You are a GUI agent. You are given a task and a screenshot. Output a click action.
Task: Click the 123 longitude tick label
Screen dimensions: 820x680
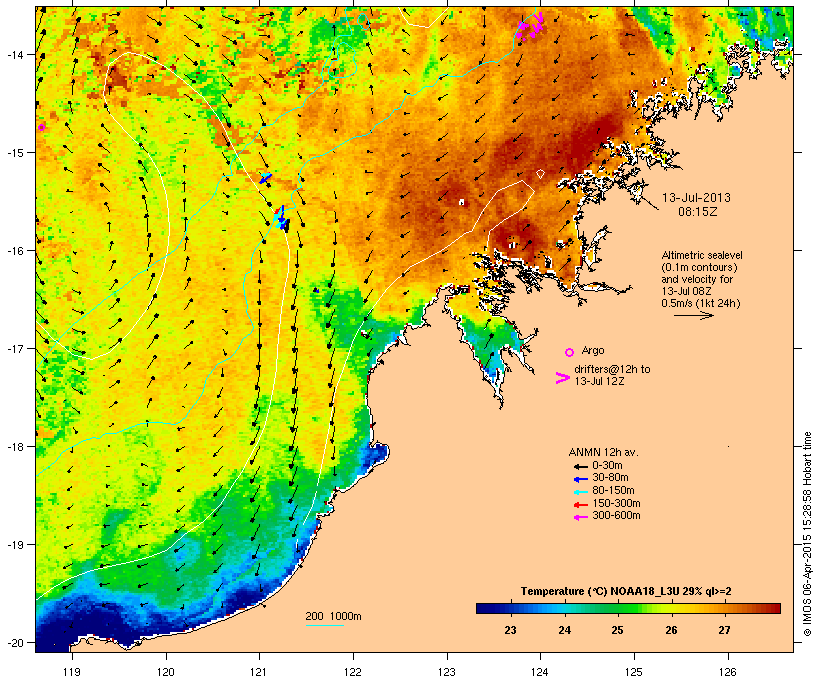(447, 672)
